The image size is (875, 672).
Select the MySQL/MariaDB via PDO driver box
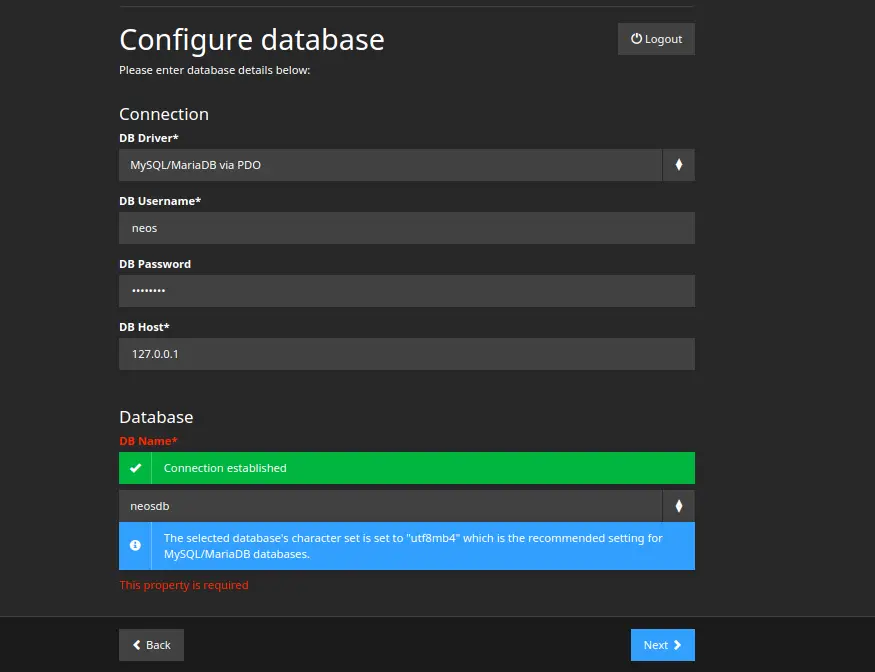click(x=390, y=165)
